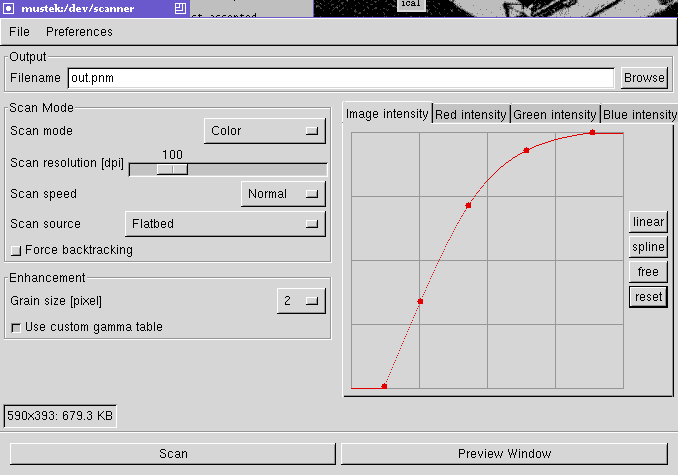Reset the gamma curve
The width and height of the screenshot is (678, 475).
pyautogui.click(x=648, y=297)
